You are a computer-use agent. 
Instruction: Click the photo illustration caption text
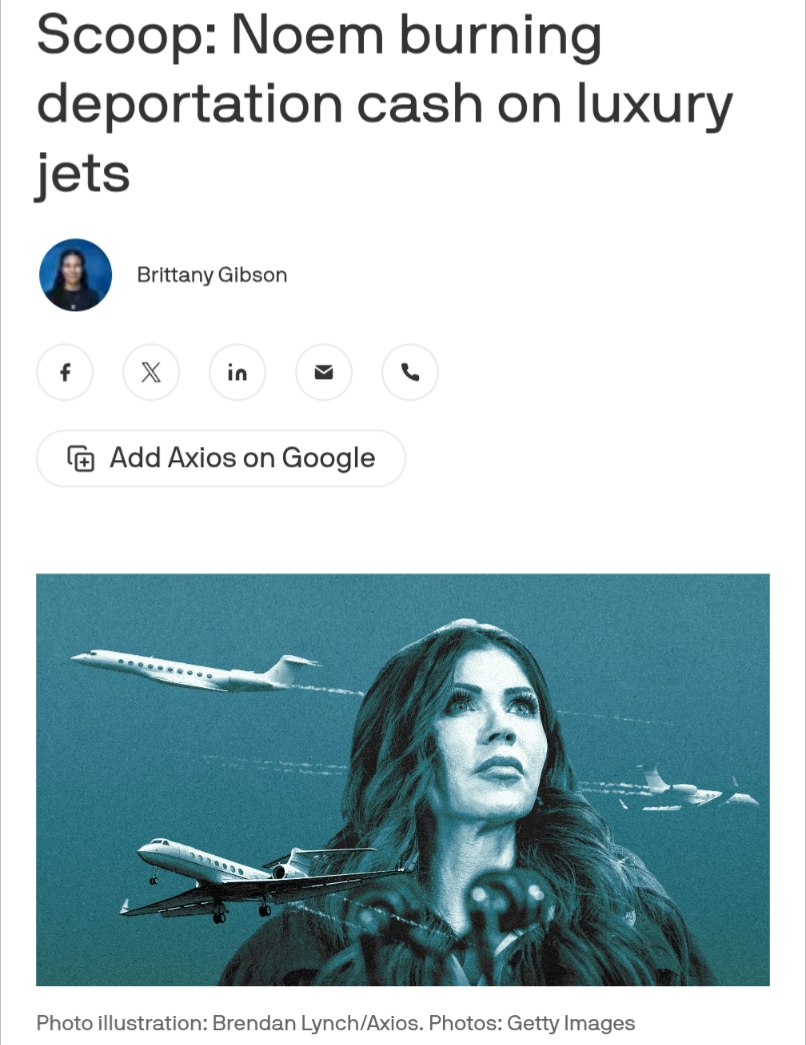tap(335, 1022)
